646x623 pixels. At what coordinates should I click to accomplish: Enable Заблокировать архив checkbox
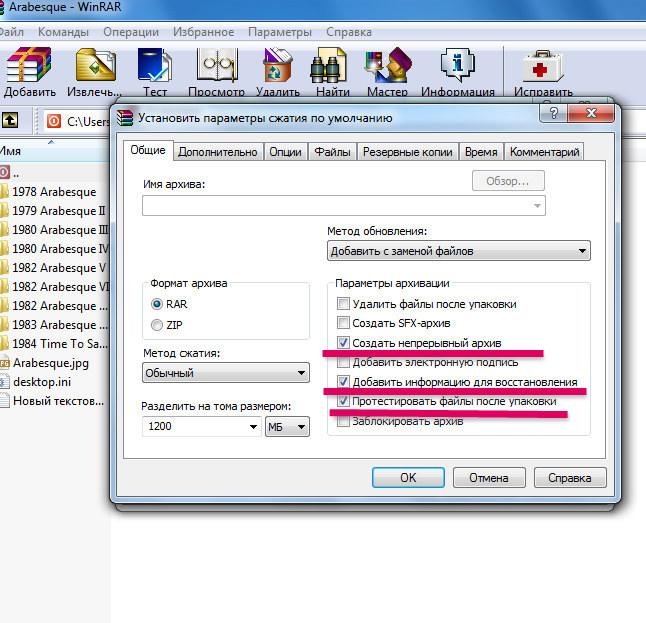click(x=343, y=421)
